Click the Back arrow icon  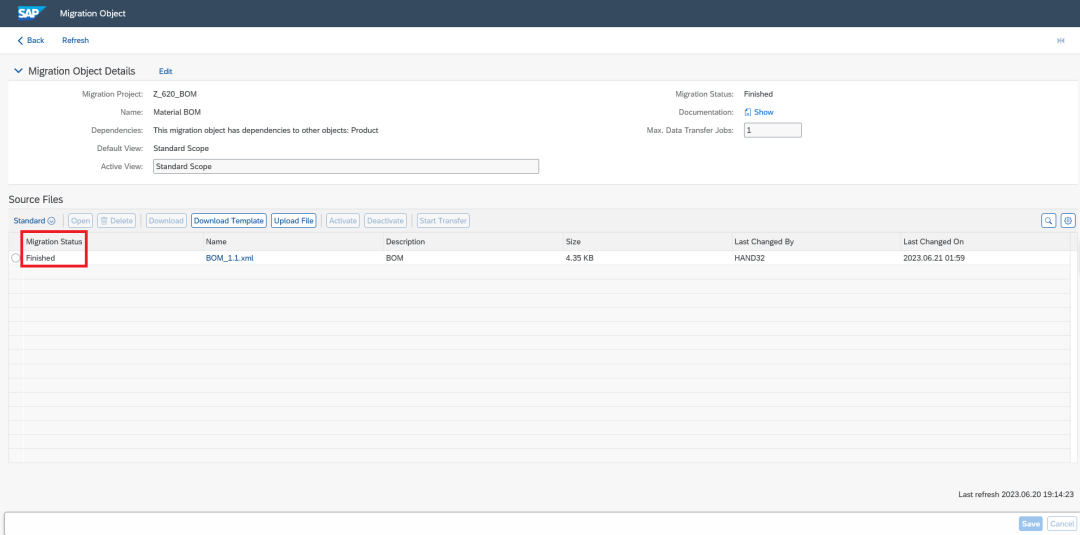pos(21,41)
